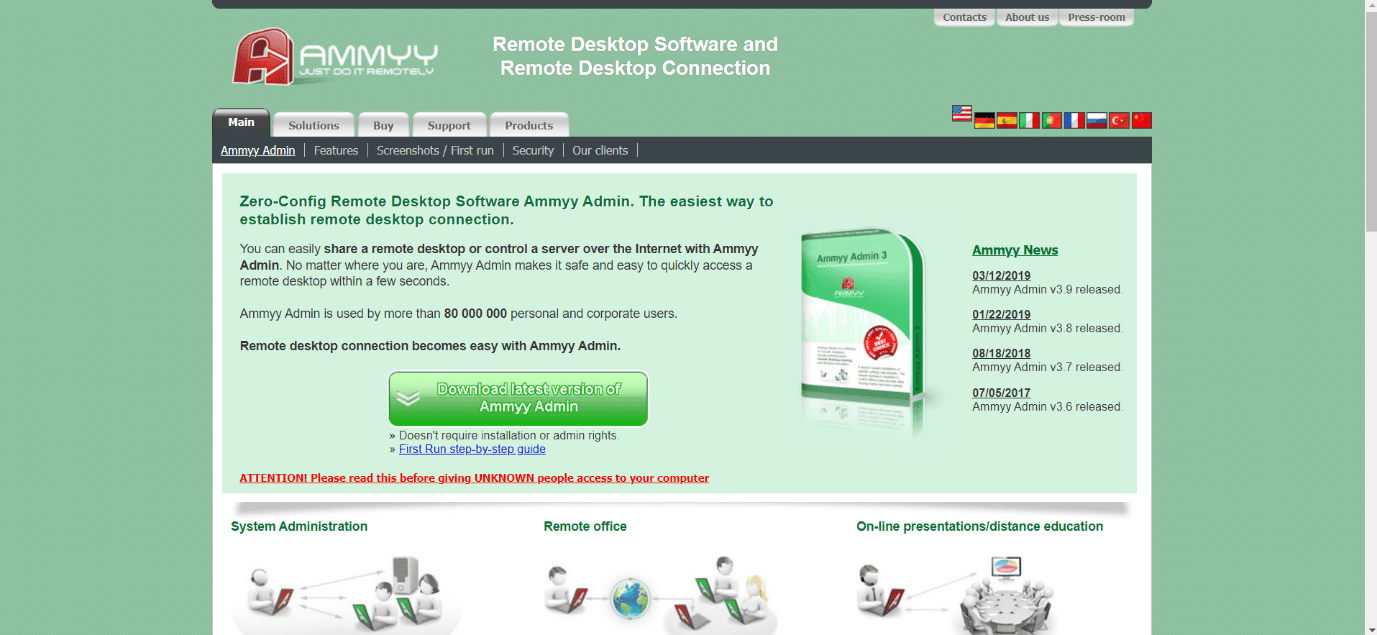Viewport: 1377px width, 635px height.
Task: Open the 07/05/2017 news entry
Action: (x=1001, y=393)
